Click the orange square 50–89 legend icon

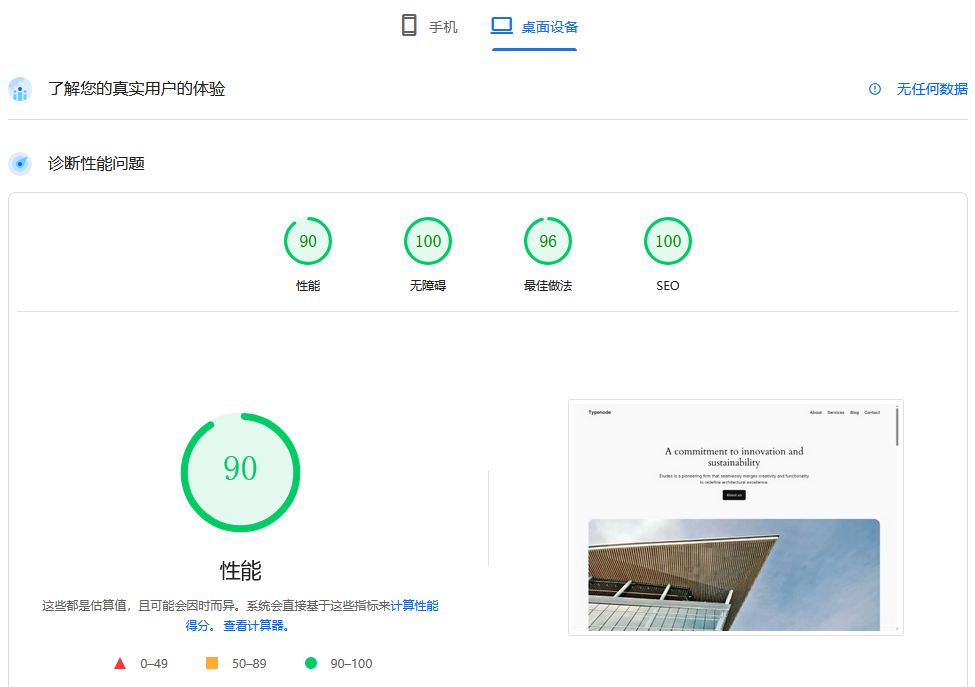coord(212,663)
